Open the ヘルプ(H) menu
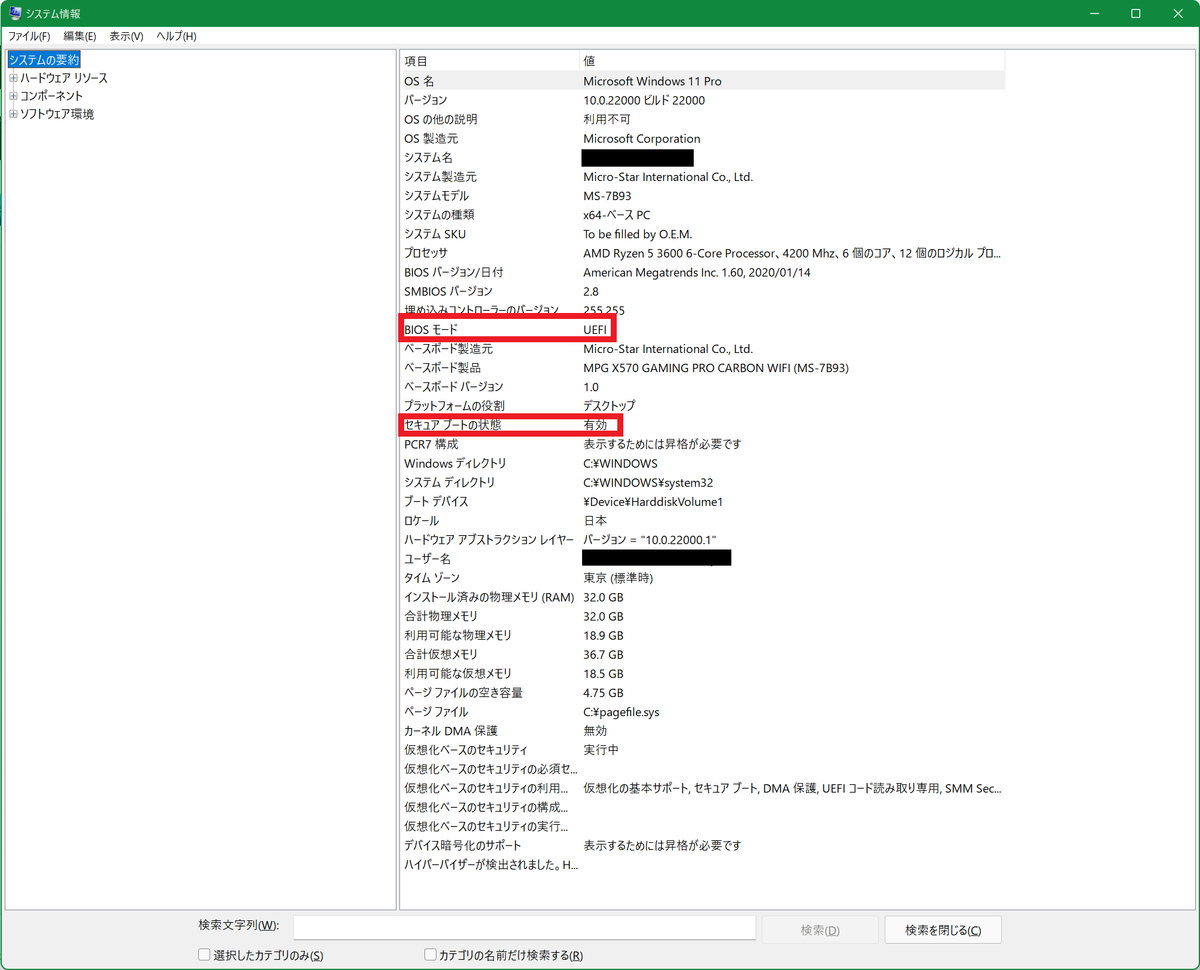This screenshot has width=1200, height=970. tap(176, 36)
